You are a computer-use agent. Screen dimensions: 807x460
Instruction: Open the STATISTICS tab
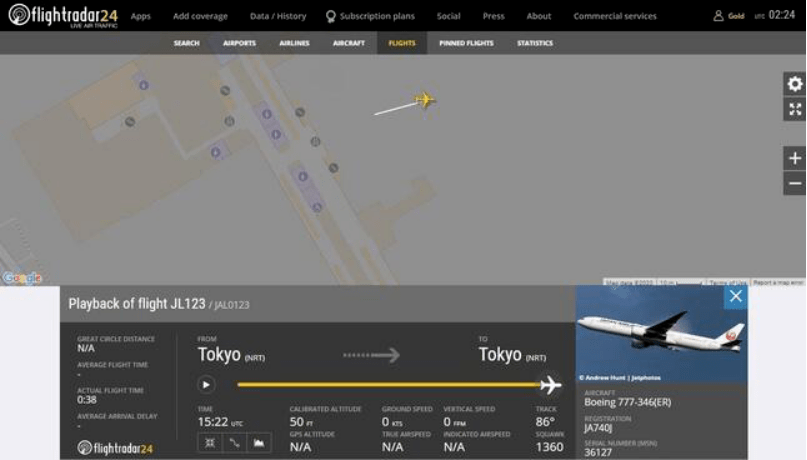point(535,43)
